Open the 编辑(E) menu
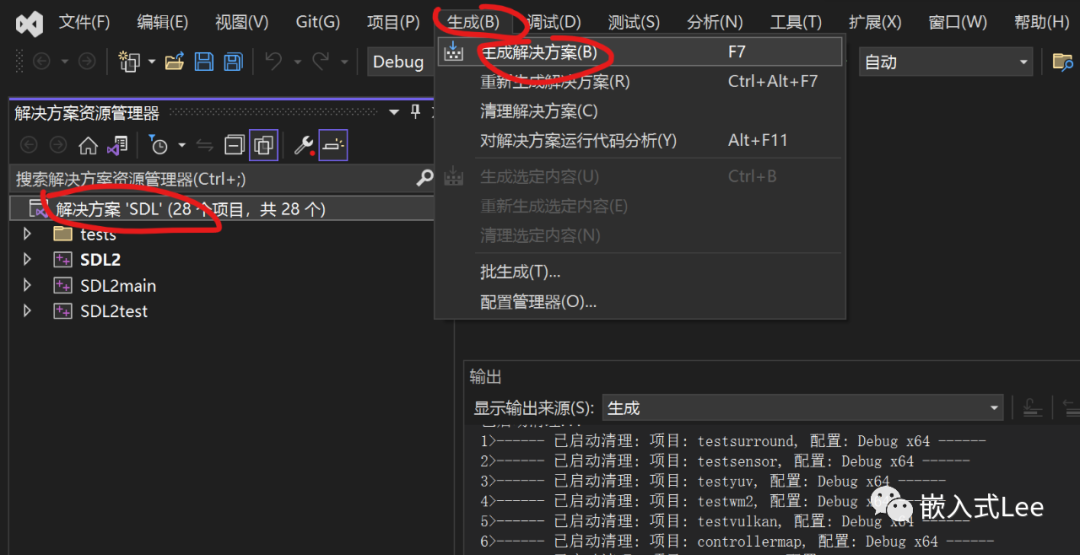The height and width of the screenshot is (555, 1080). 163,22
